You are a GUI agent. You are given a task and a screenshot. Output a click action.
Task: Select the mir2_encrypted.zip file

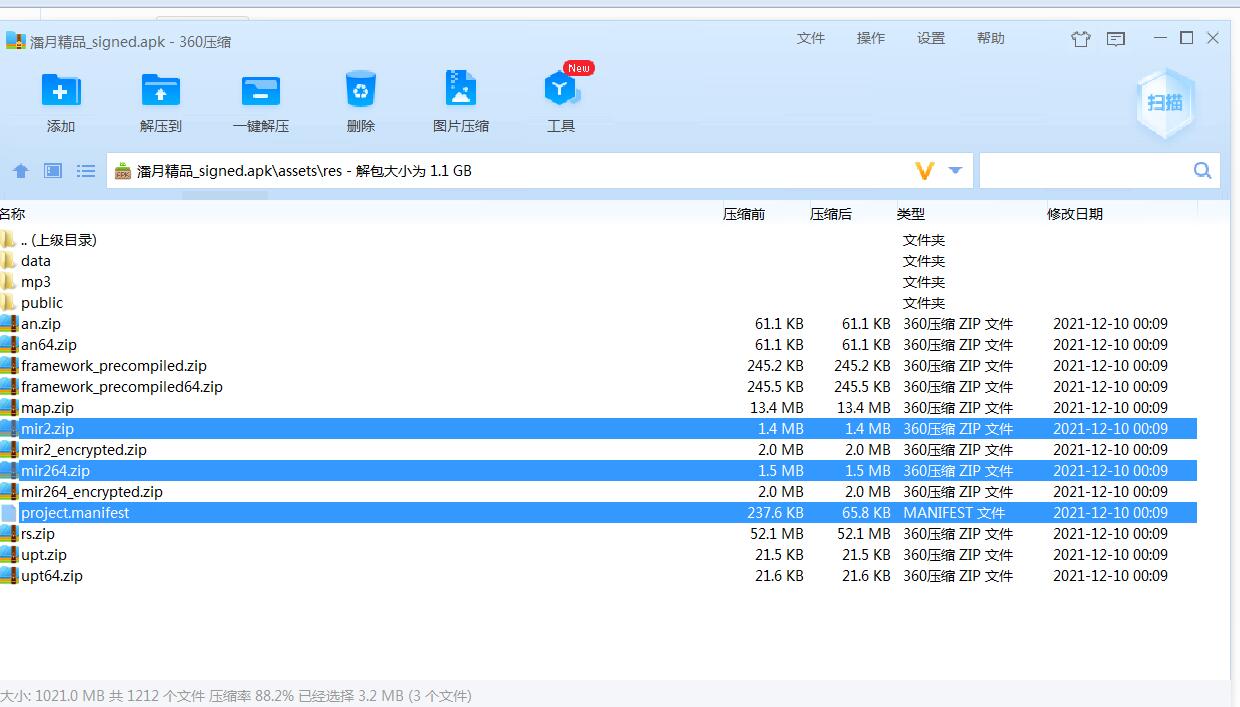click(84, 450)
